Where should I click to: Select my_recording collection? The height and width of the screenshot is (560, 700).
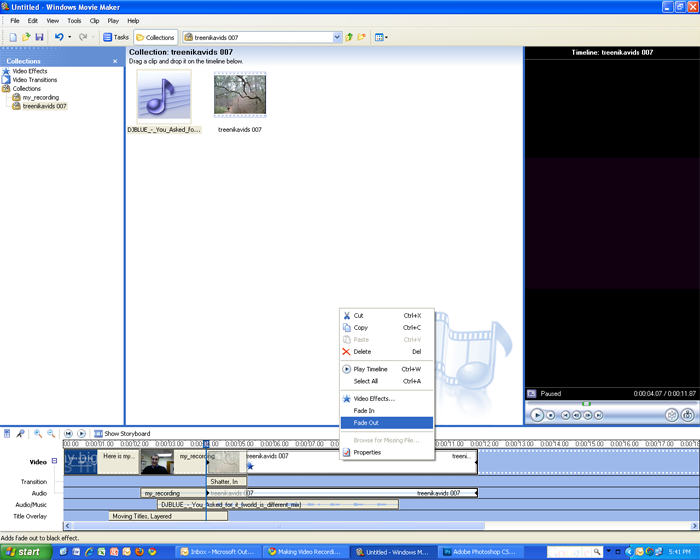pos(41,97)
